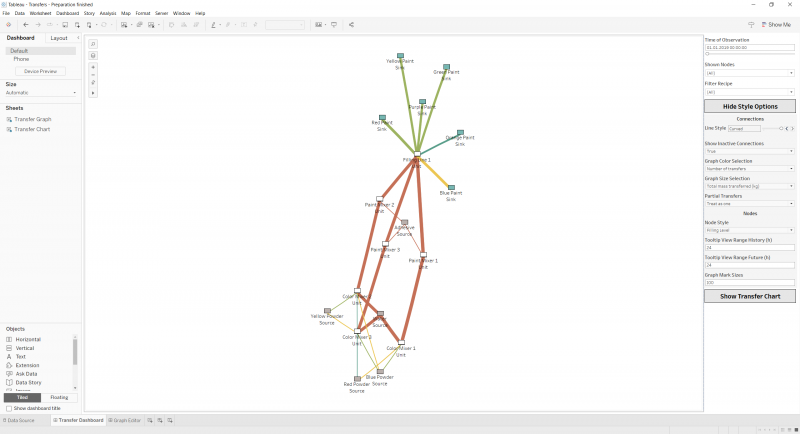Click the Hide Style Options button
800x434 pixels.
pyautogui.click(x=749, y=106)
